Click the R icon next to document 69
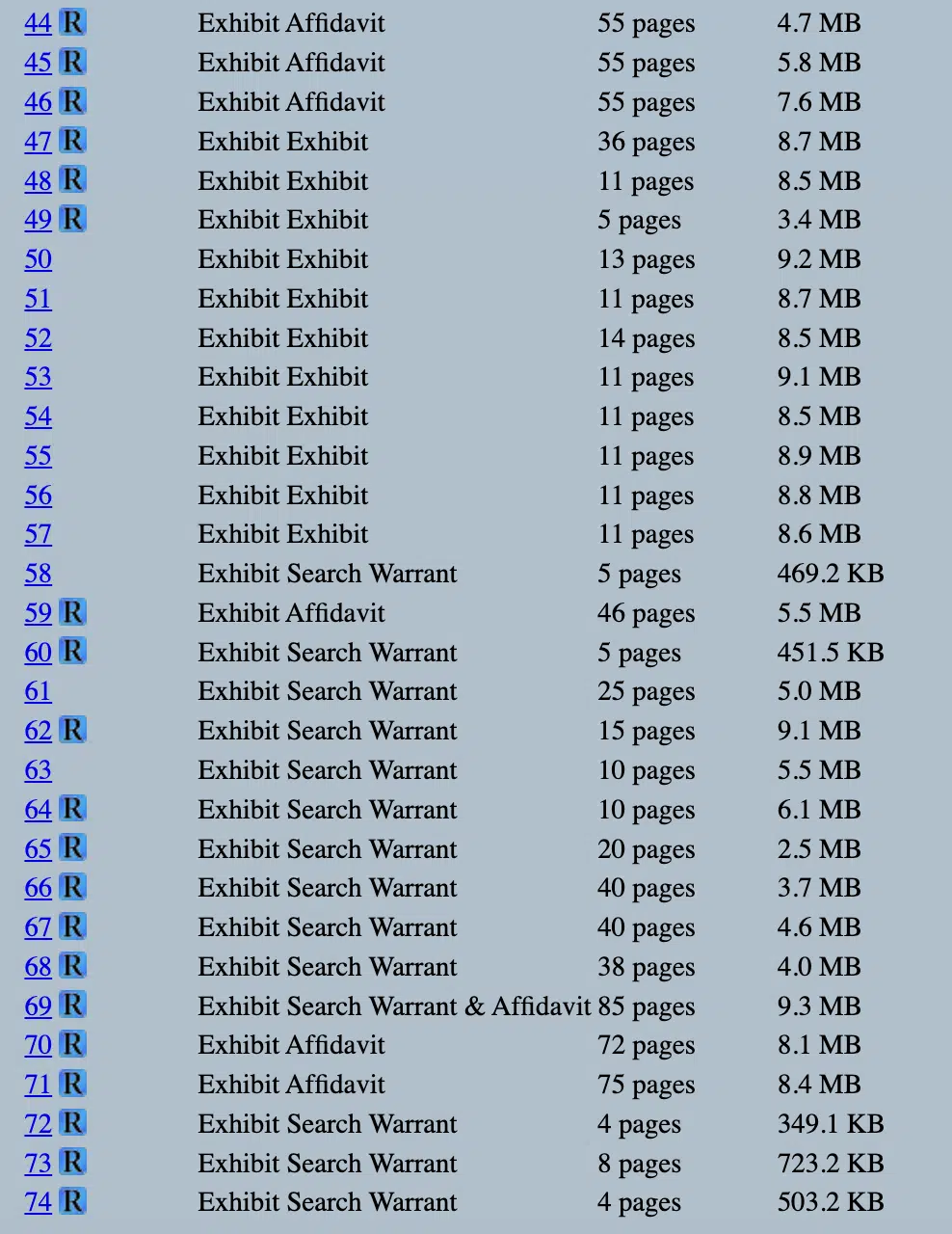This screenshot has height=1234, width=952. point(73,1006)
